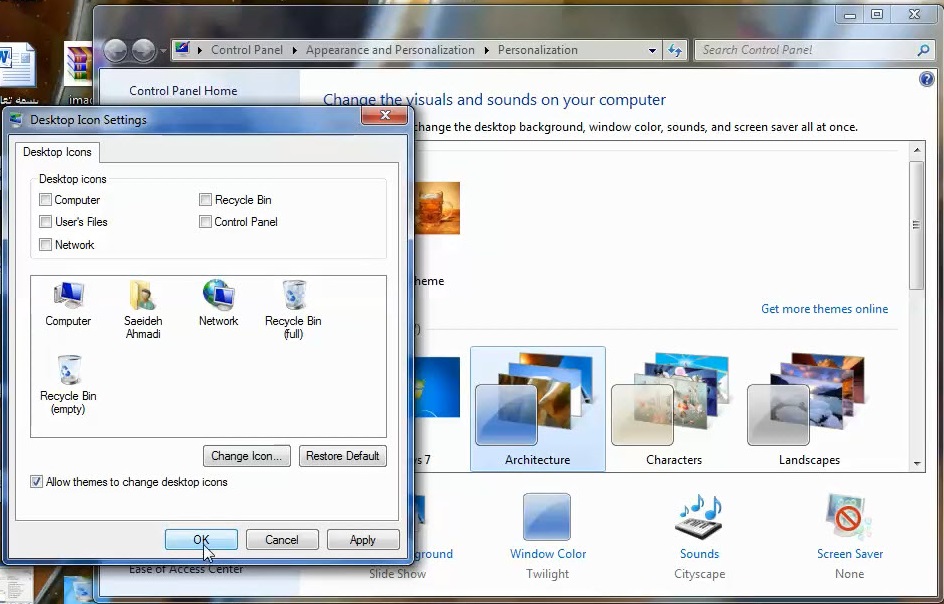Open the Screen Saver icon
The width and height of the screenshot is (944, 604).
[849, 517]
